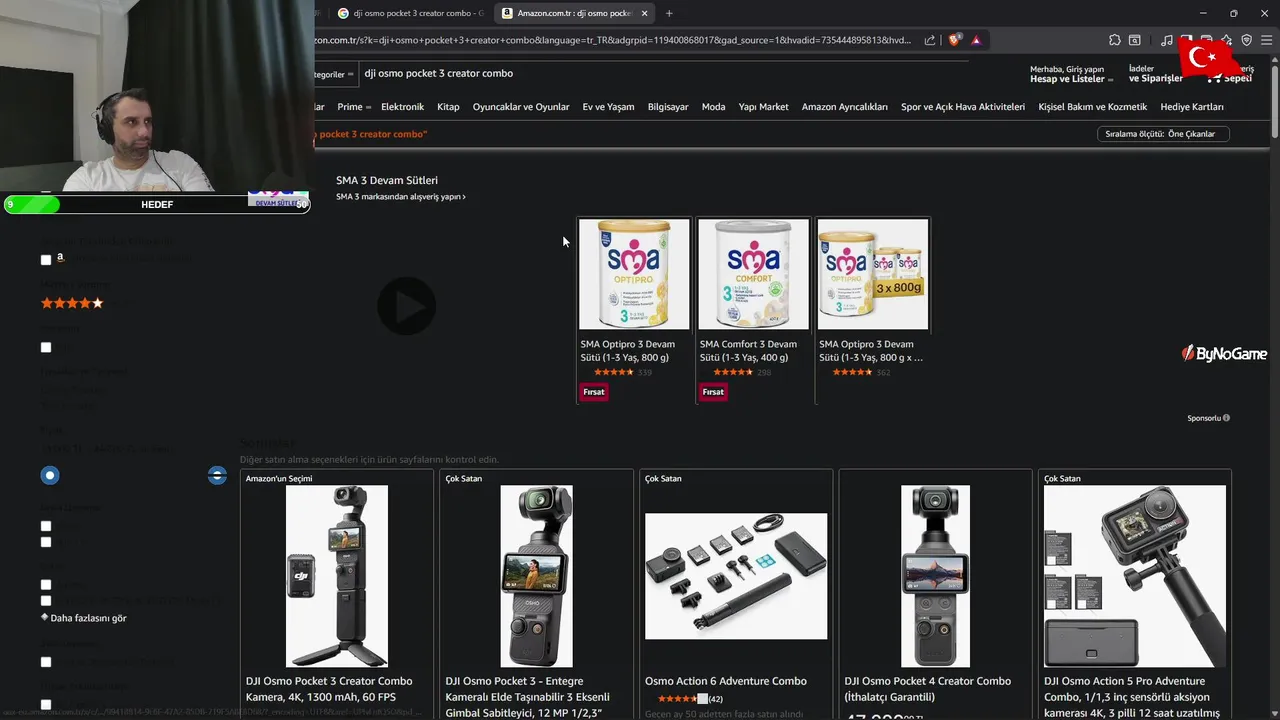Open the Yapı Market category
The width and height of the screenshot is (1280, 720).
pyautogui.click(x=763, y=107)
